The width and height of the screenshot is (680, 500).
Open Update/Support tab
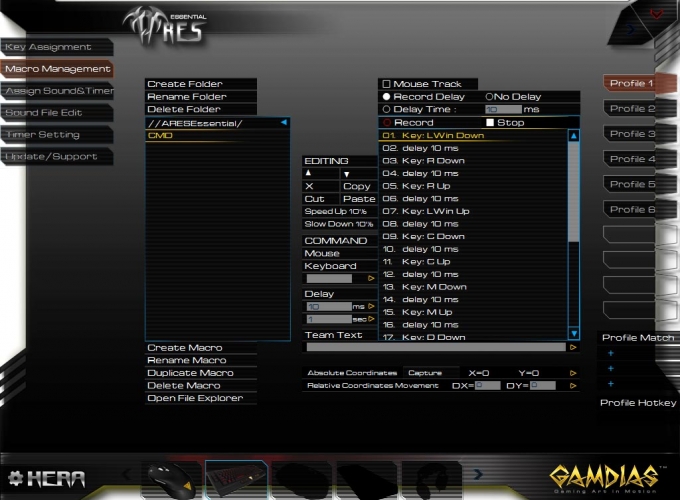pyautogui.click(x=57, y=156)
